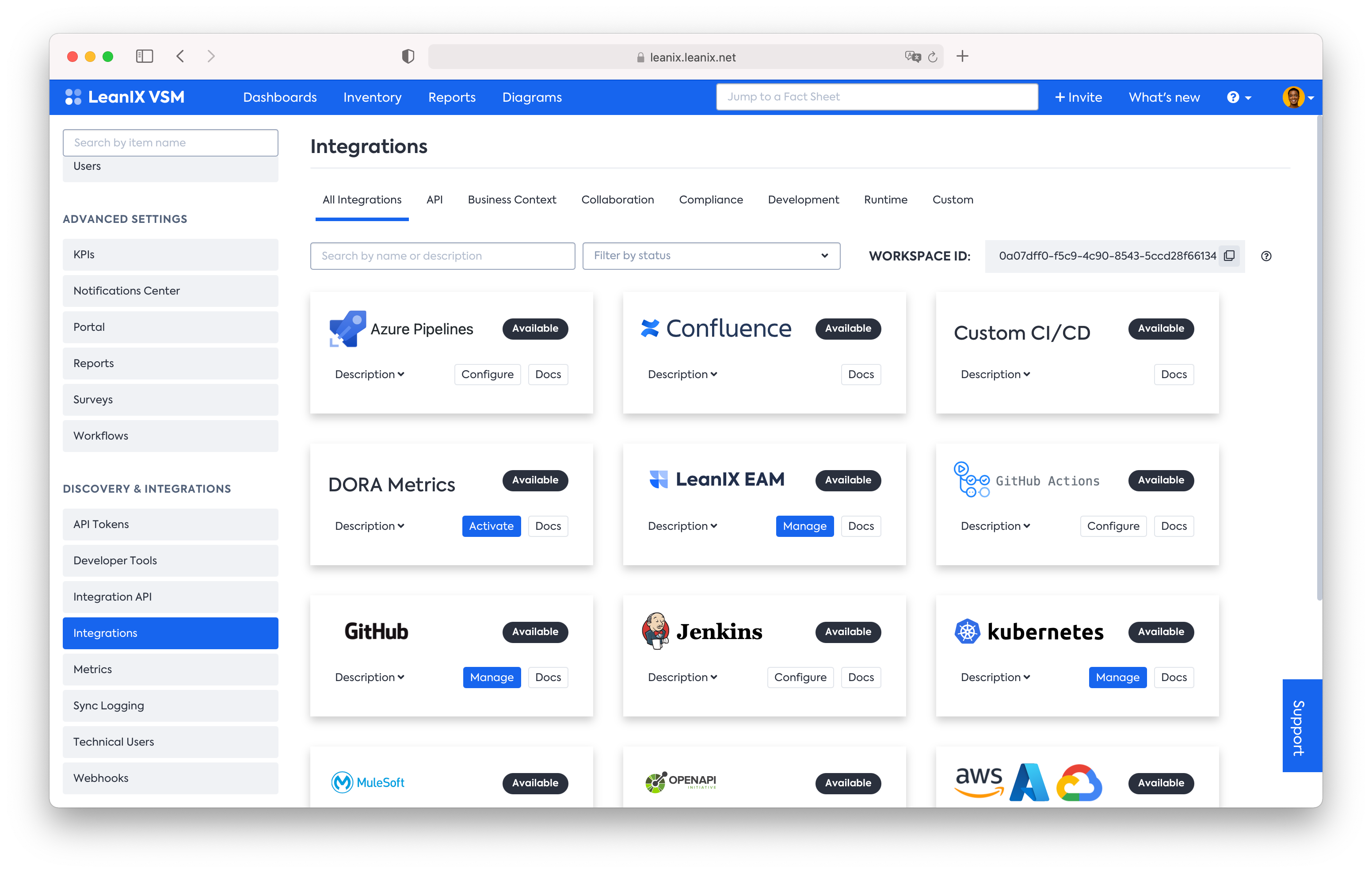
Task: Click the Google Cloud logo
Action: tap(1079, 783)
